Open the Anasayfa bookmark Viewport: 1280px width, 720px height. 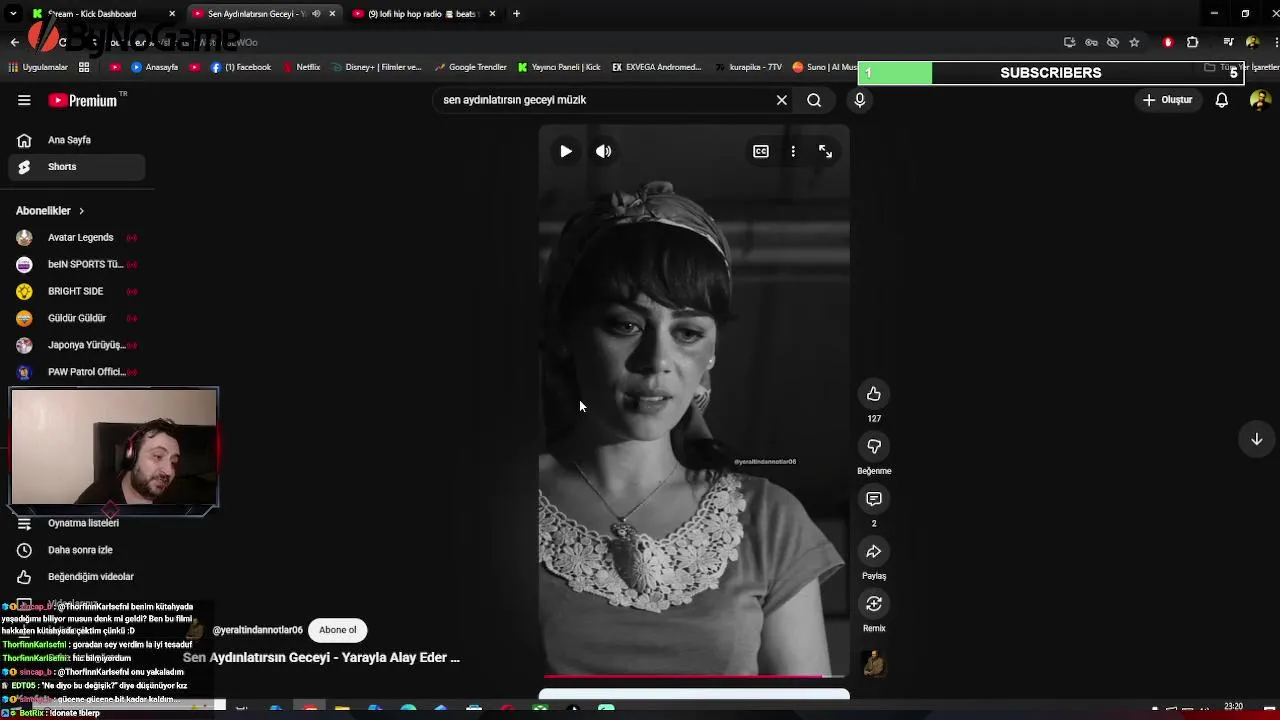(155, 67)
